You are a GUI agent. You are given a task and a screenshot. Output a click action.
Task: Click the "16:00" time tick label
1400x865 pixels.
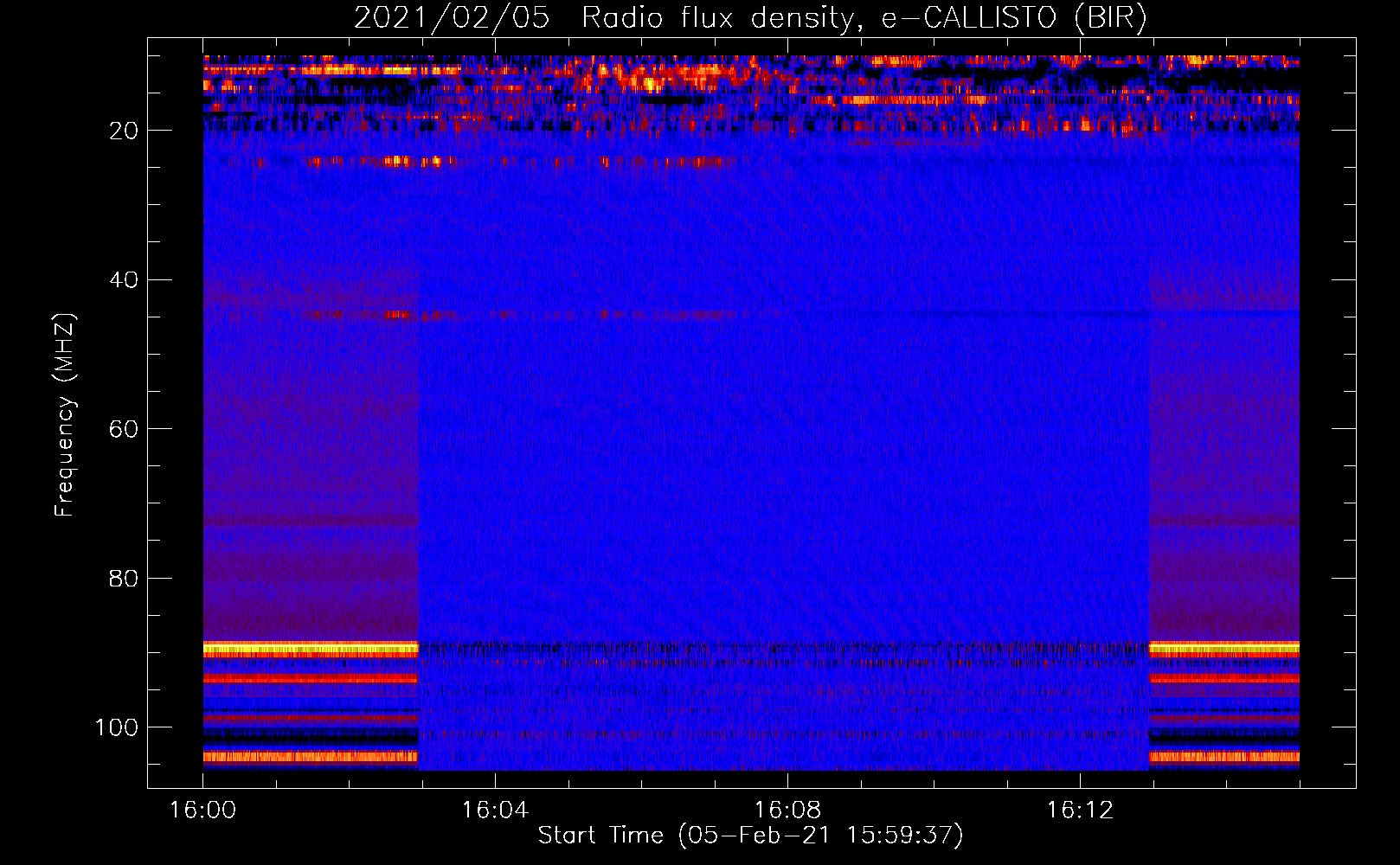point(202,811)
